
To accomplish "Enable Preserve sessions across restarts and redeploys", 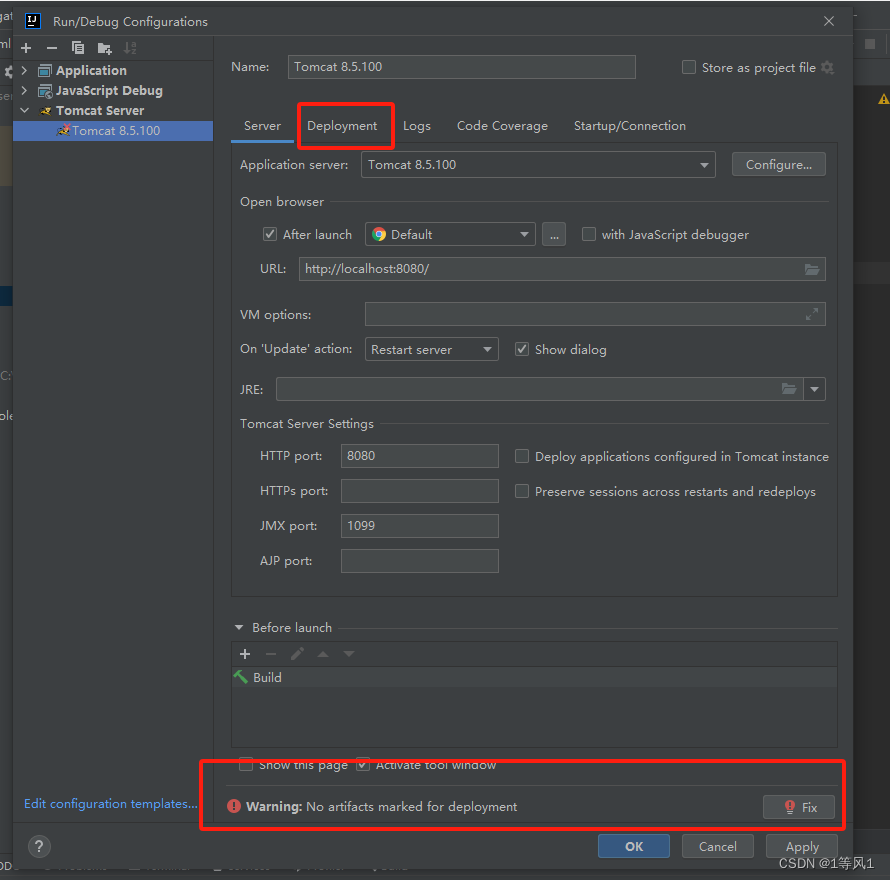I will pos(522,491).
